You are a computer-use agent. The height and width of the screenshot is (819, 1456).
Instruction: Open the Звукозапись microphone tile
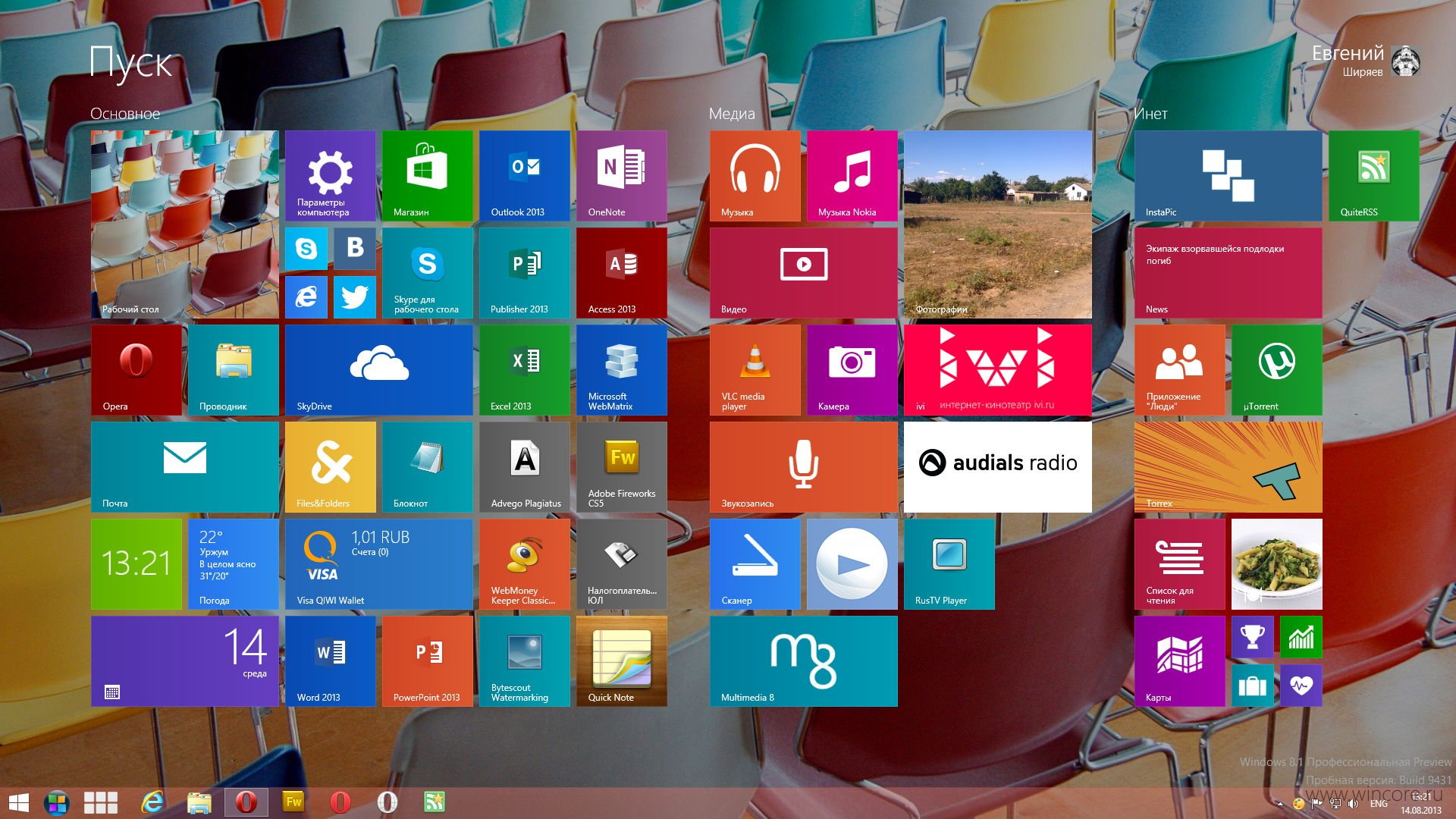(803, 467)
